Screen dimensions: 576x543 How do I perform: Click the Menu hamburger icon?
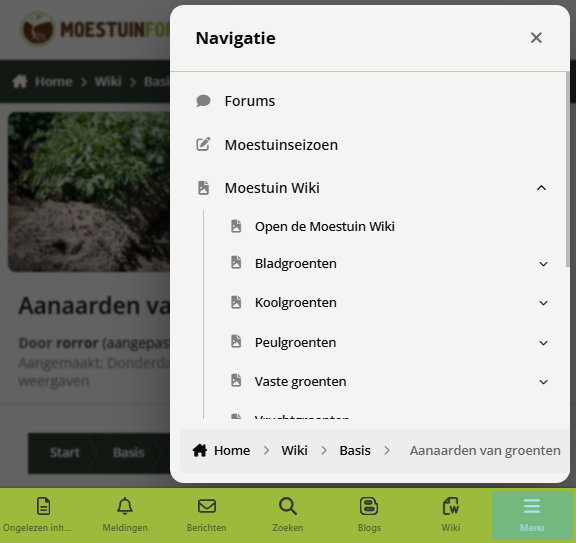pos(532,506)
